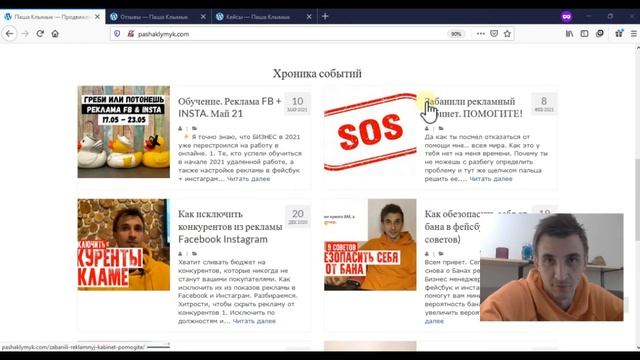Click the date badge showing 20
The height and width of the screenshot is (360, 640).
pos(298,216)
